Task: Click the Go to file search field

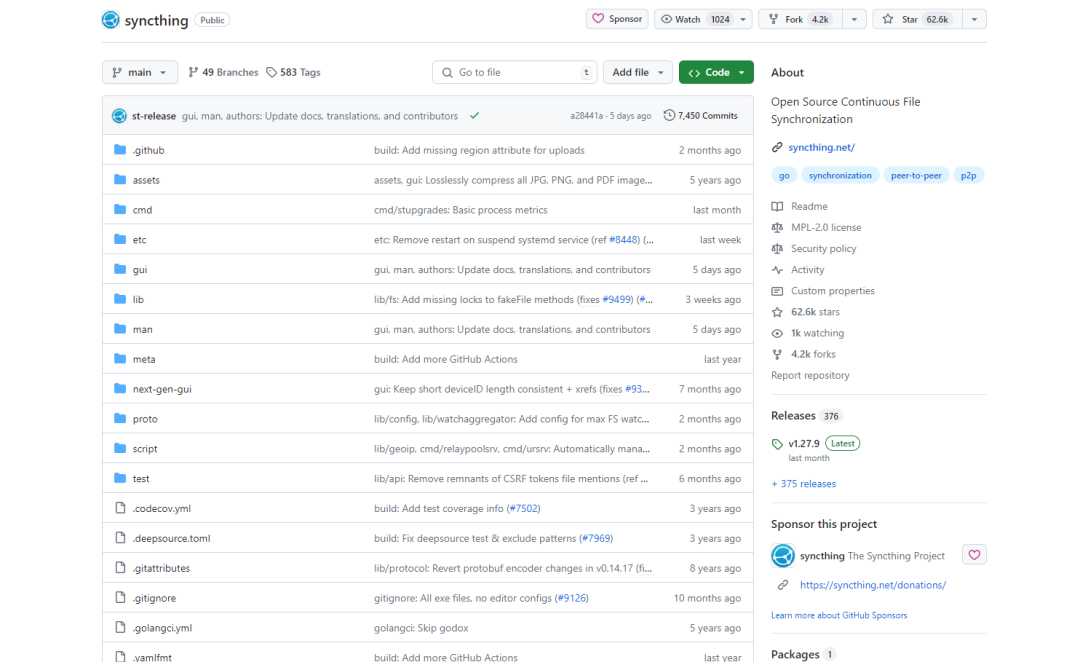Action: click(515, 72)
